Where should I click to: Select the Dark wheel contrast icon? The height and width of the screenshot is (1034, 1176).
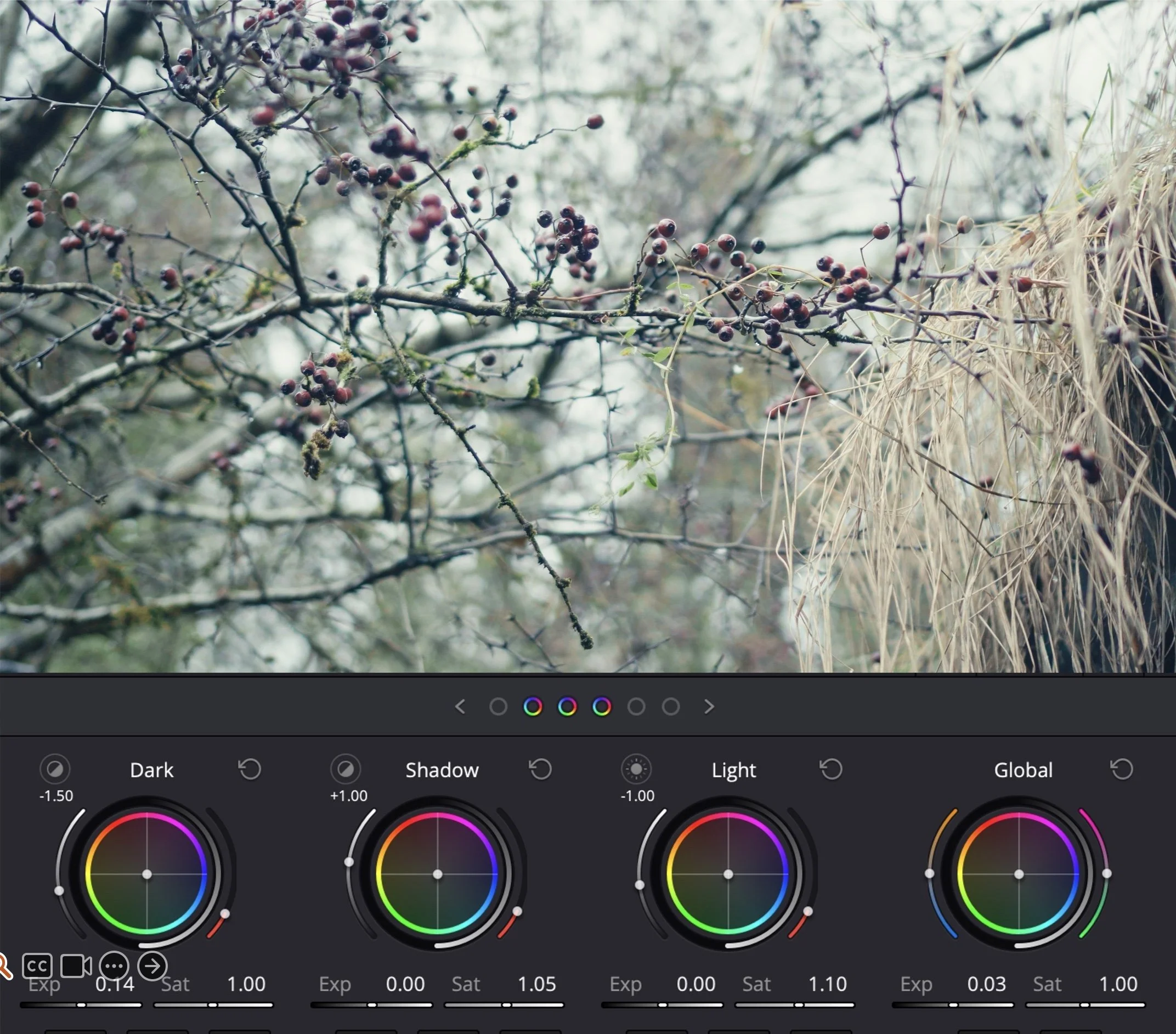pyautogui.click(x=56, y=769)
